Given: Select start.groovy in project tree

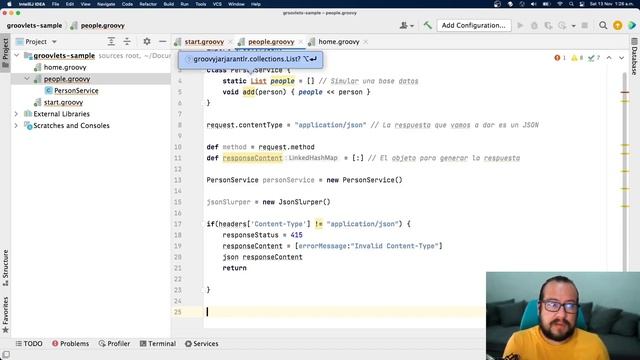Looking at the screenshot, I should [x=63, y=102].
